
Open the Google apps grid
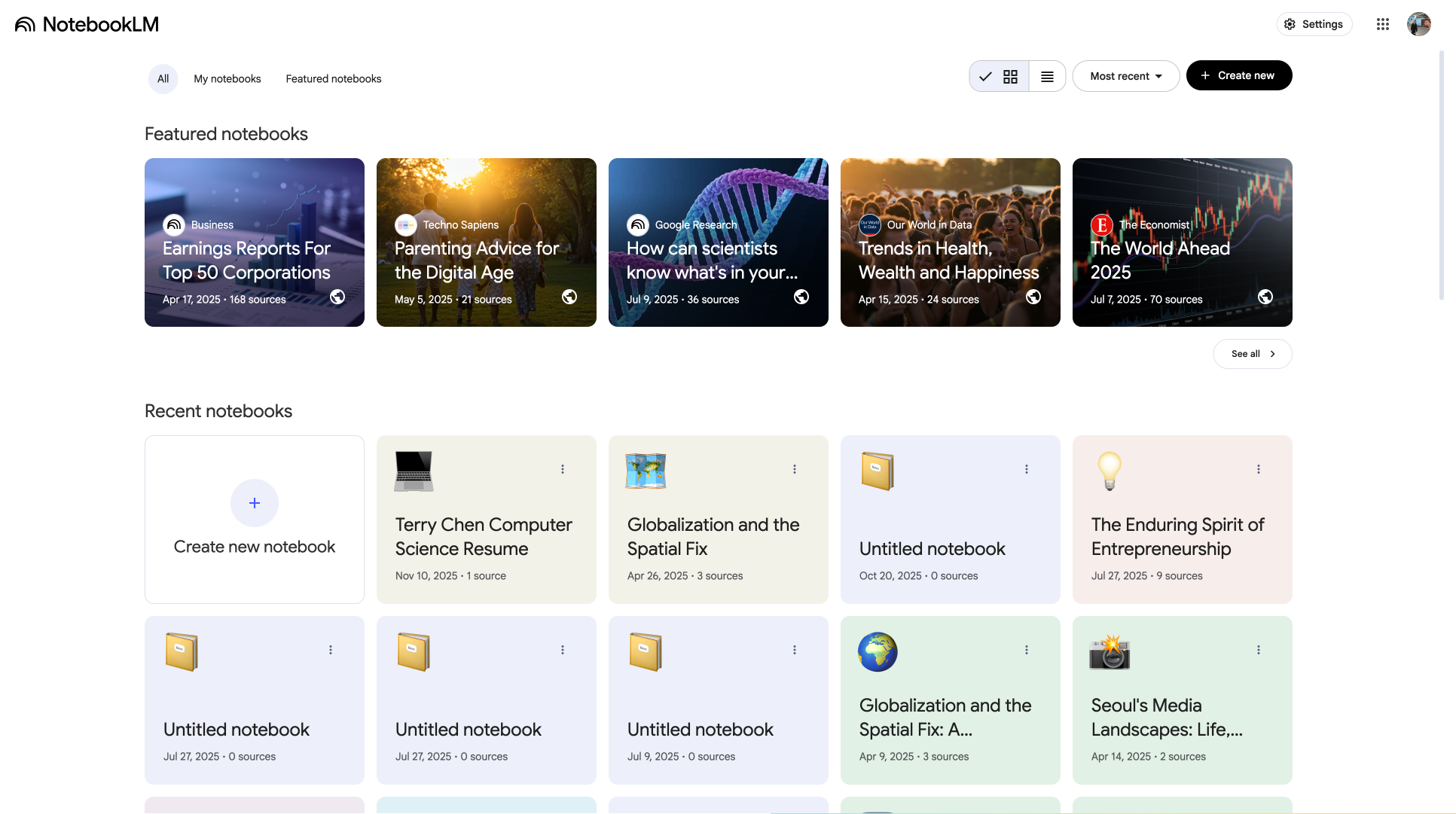(1383, 24)
